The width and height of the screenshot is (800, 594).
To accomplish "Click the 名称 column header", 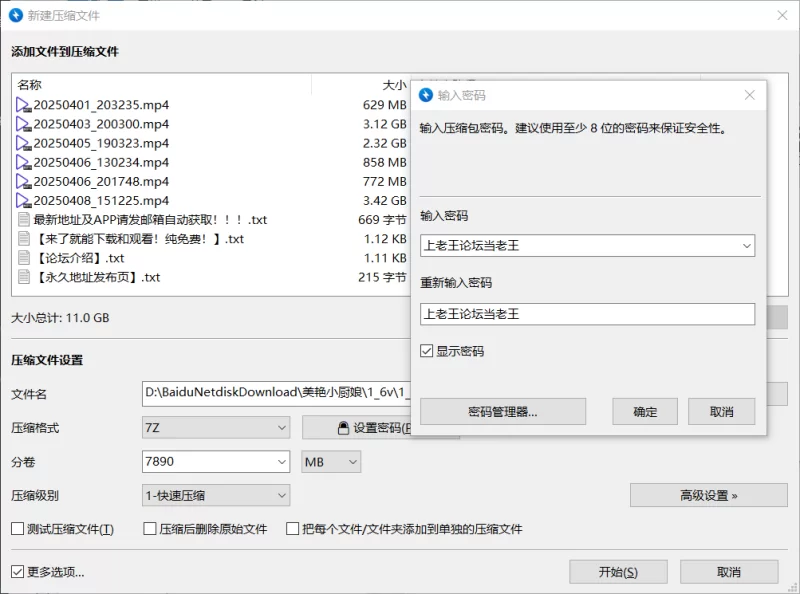I will [30, 85].
